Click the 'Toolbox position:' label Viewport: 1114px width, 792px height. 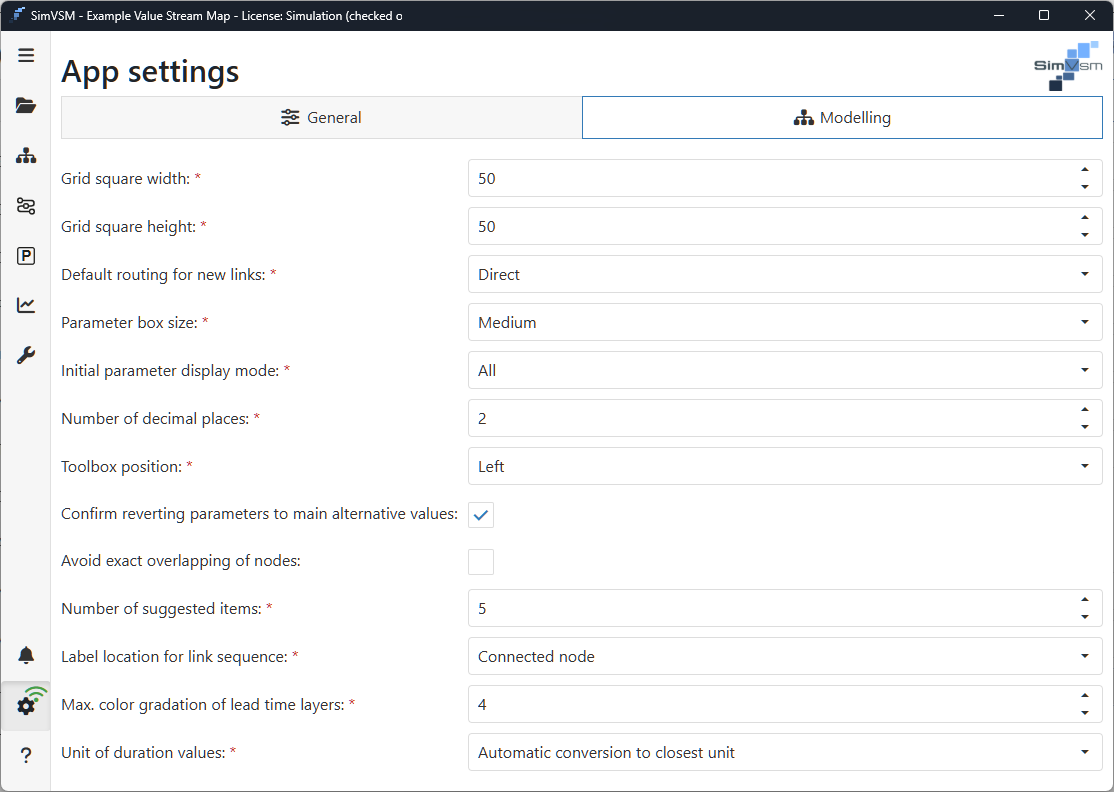pyautogui.click(x=121, y=467)
